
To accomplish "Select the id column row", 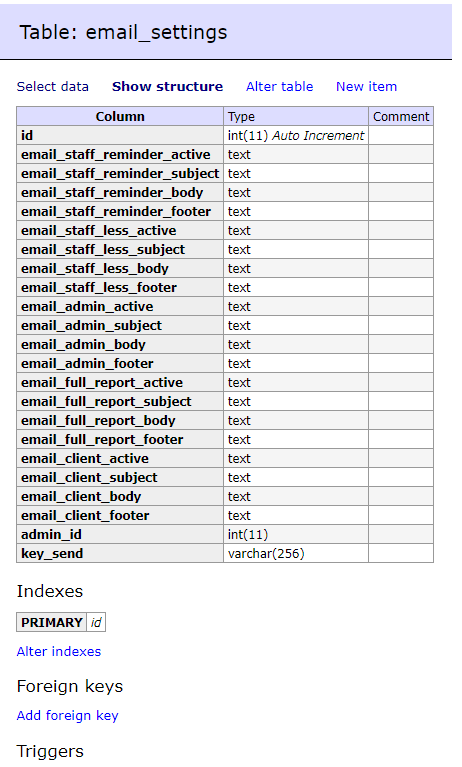I will [225, 135].
